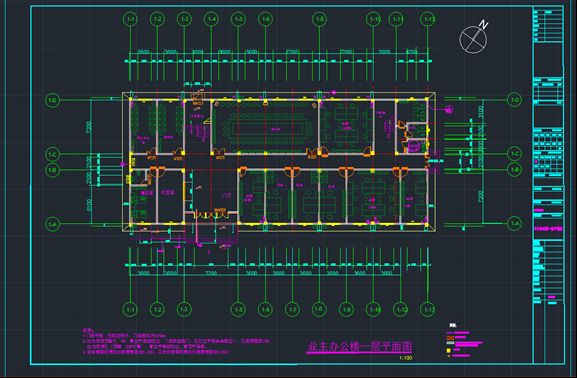Click the top-row grid bubble 1-8
The image size is (577, 378).
(319, 19)
